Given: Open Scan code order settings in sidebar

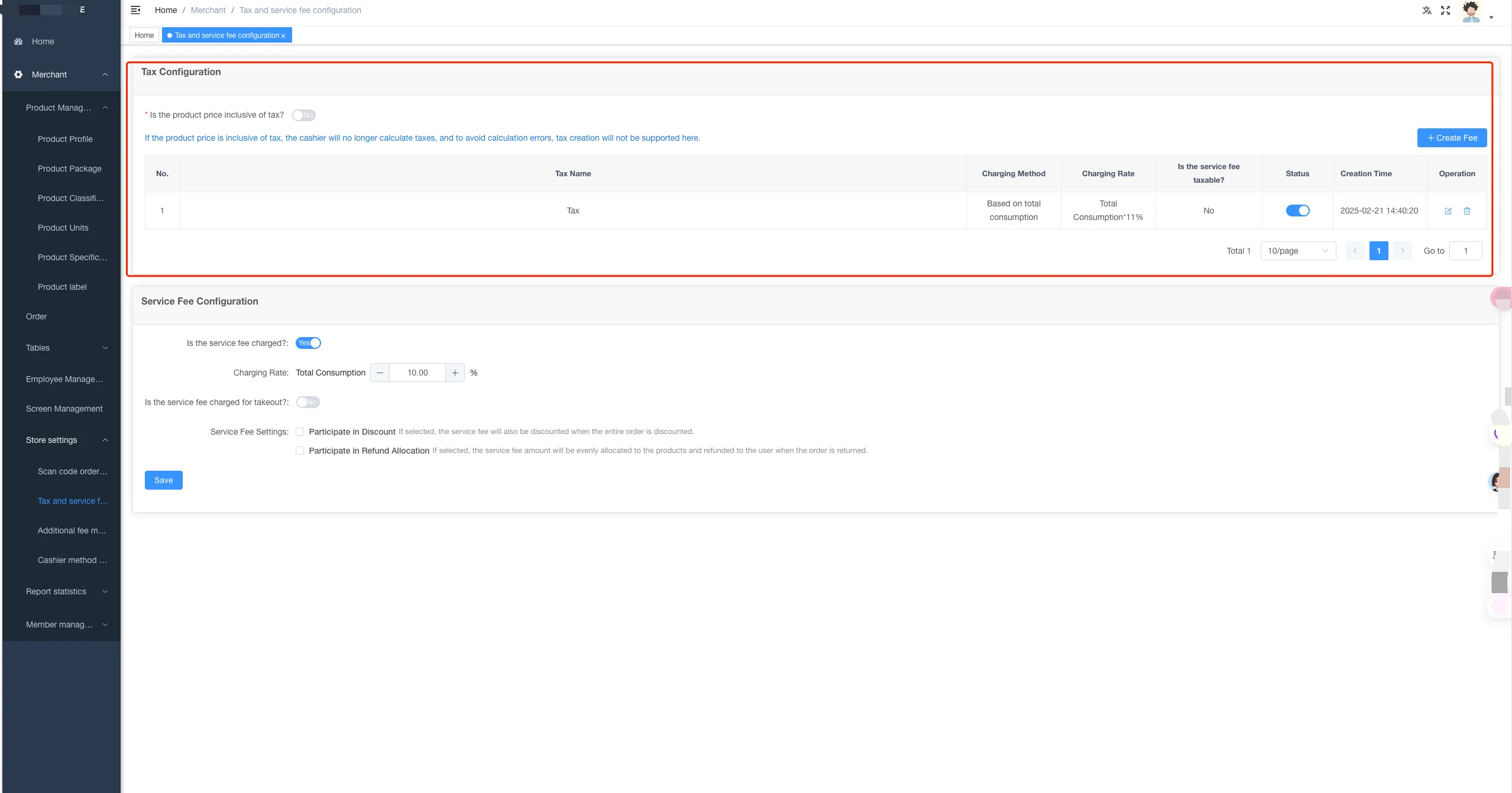Looking at the screenshot, I should pyautogui.click(x=73, y=471).
